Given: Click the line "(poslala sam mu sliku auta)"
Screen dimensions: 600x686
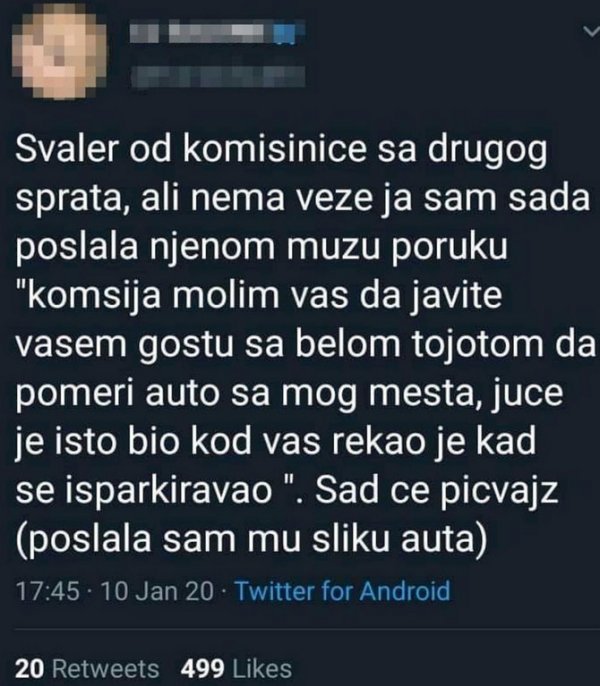Looking at the screenshot, I should click(252, 540).
